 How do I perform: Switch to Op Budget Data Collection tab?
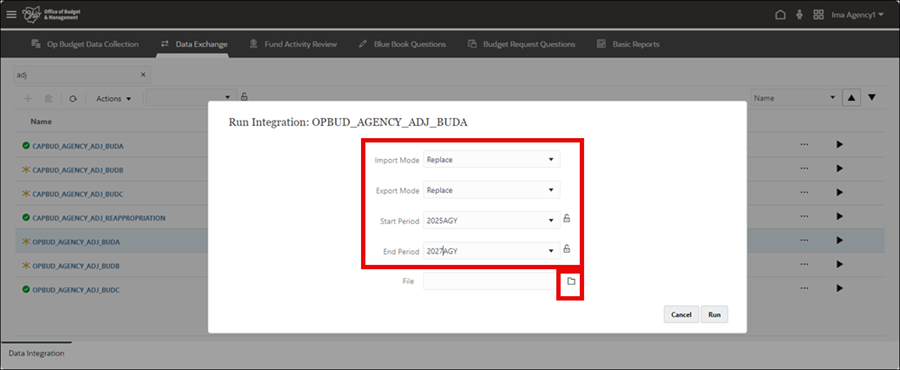[84, 44]
